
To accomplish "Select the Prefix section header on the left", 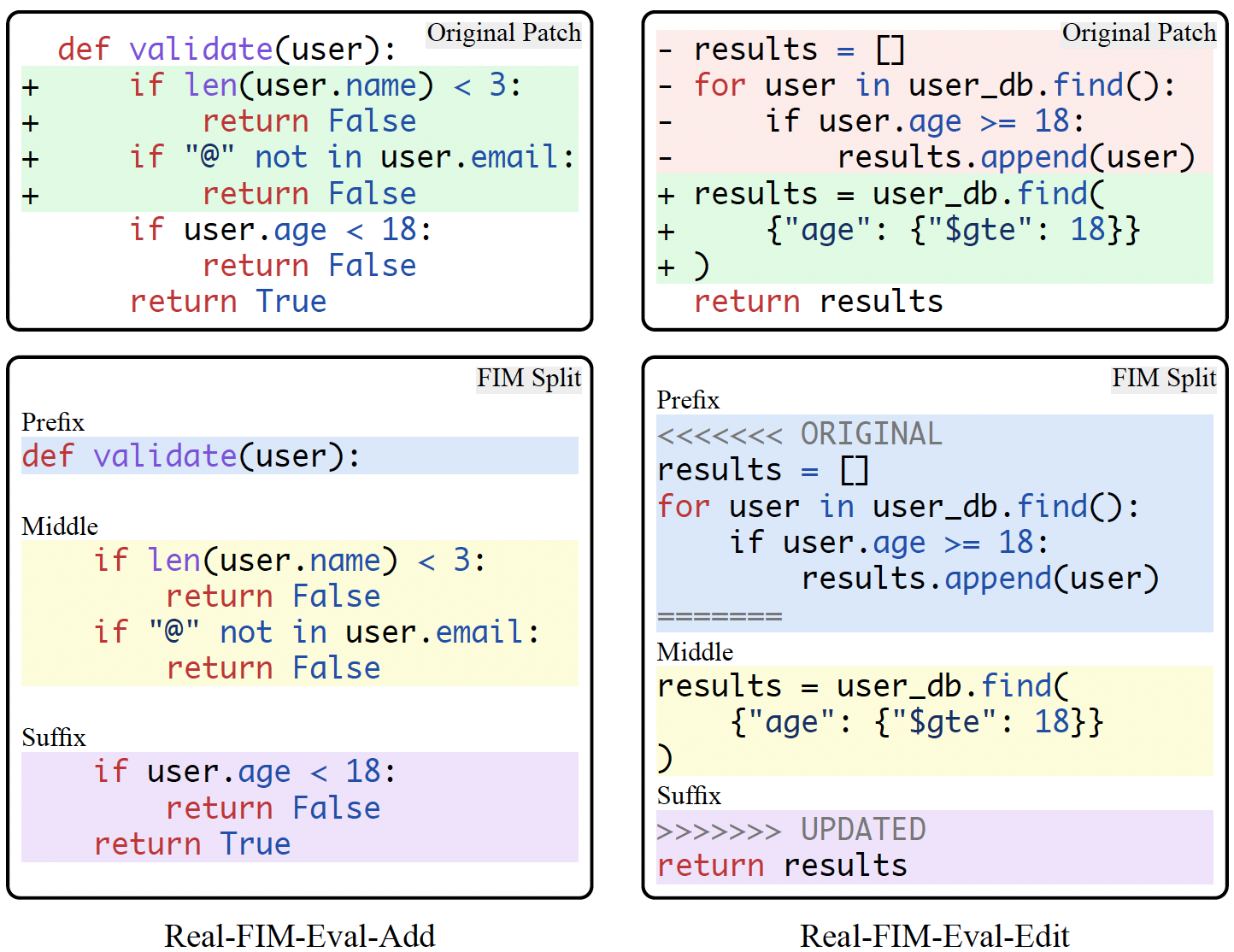I will pos(52,421).
